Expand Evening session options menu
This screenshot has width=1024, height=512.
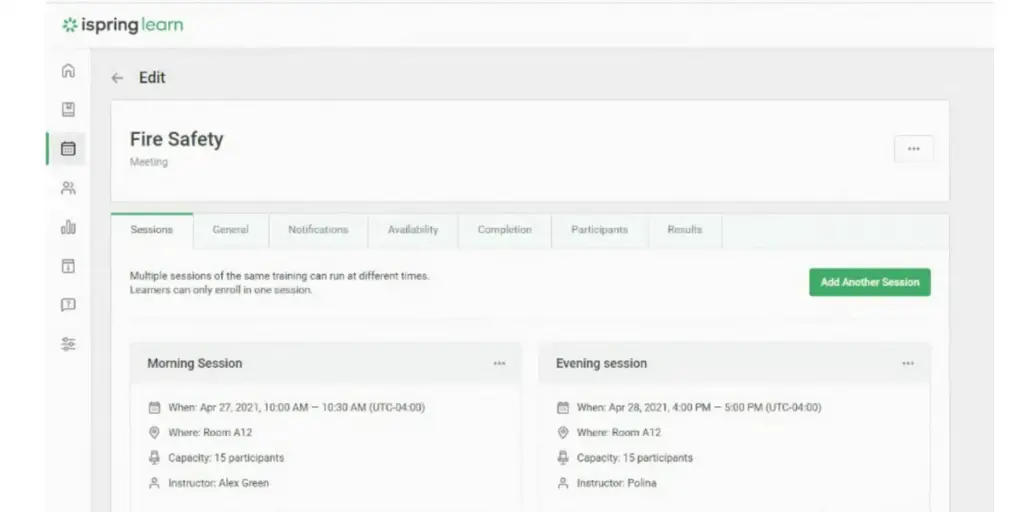pos(907,364)
